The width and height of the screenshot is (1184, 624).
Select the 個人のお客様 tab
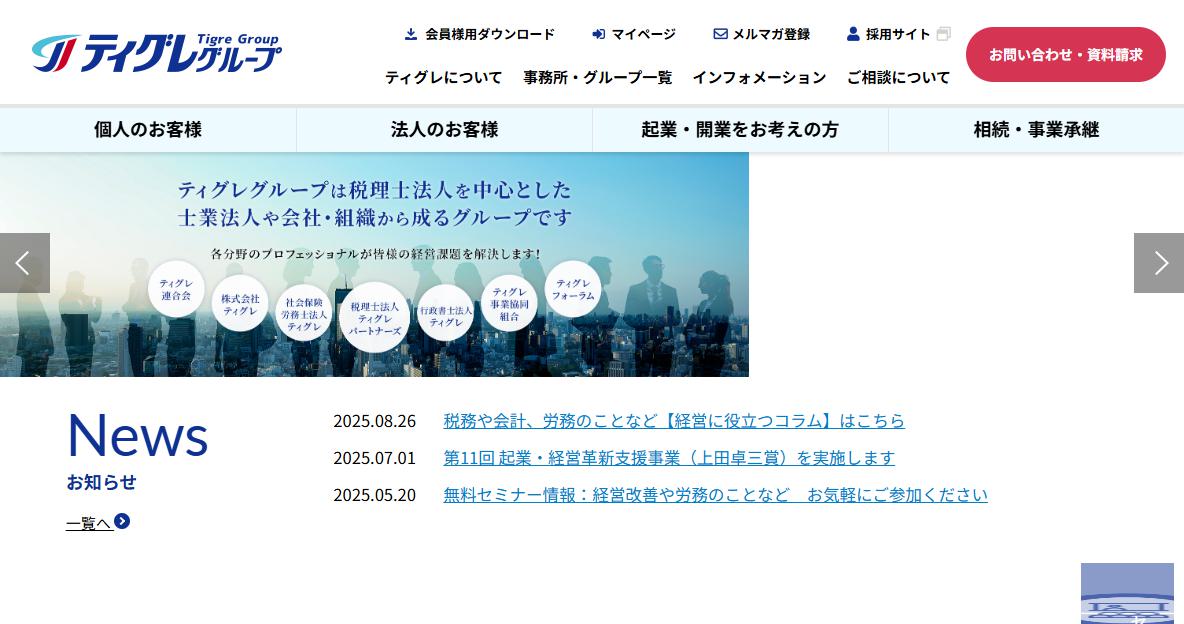coord(148,130)
